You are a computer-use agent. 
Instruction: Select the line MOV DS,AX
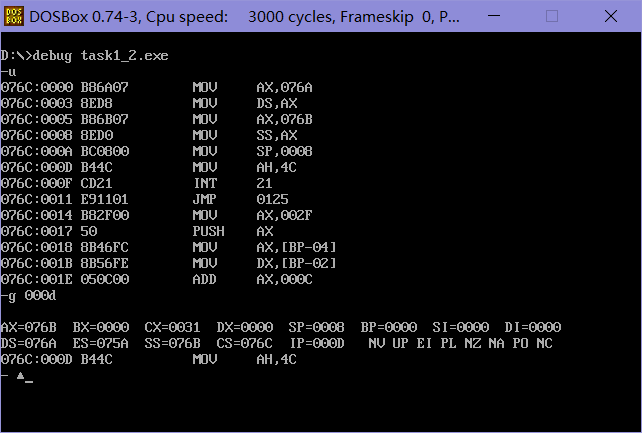pyautogui.click(x=149, y=103)
